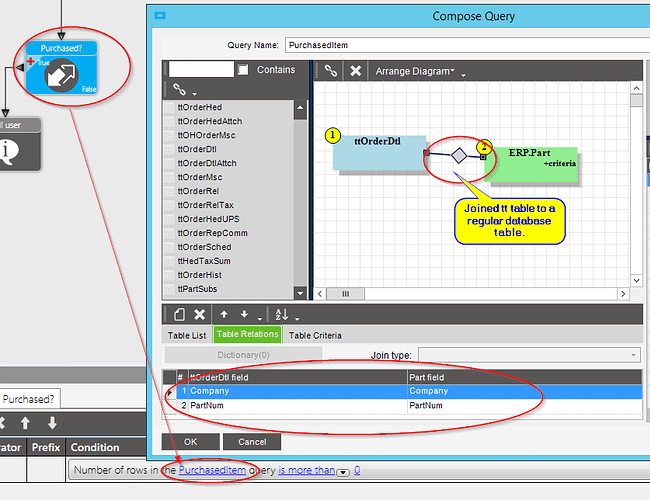Select the ttOrderDtl table box in diagram
Viewport: 650px width, 500px height.
pyautogui.click(x=379, y=153)
